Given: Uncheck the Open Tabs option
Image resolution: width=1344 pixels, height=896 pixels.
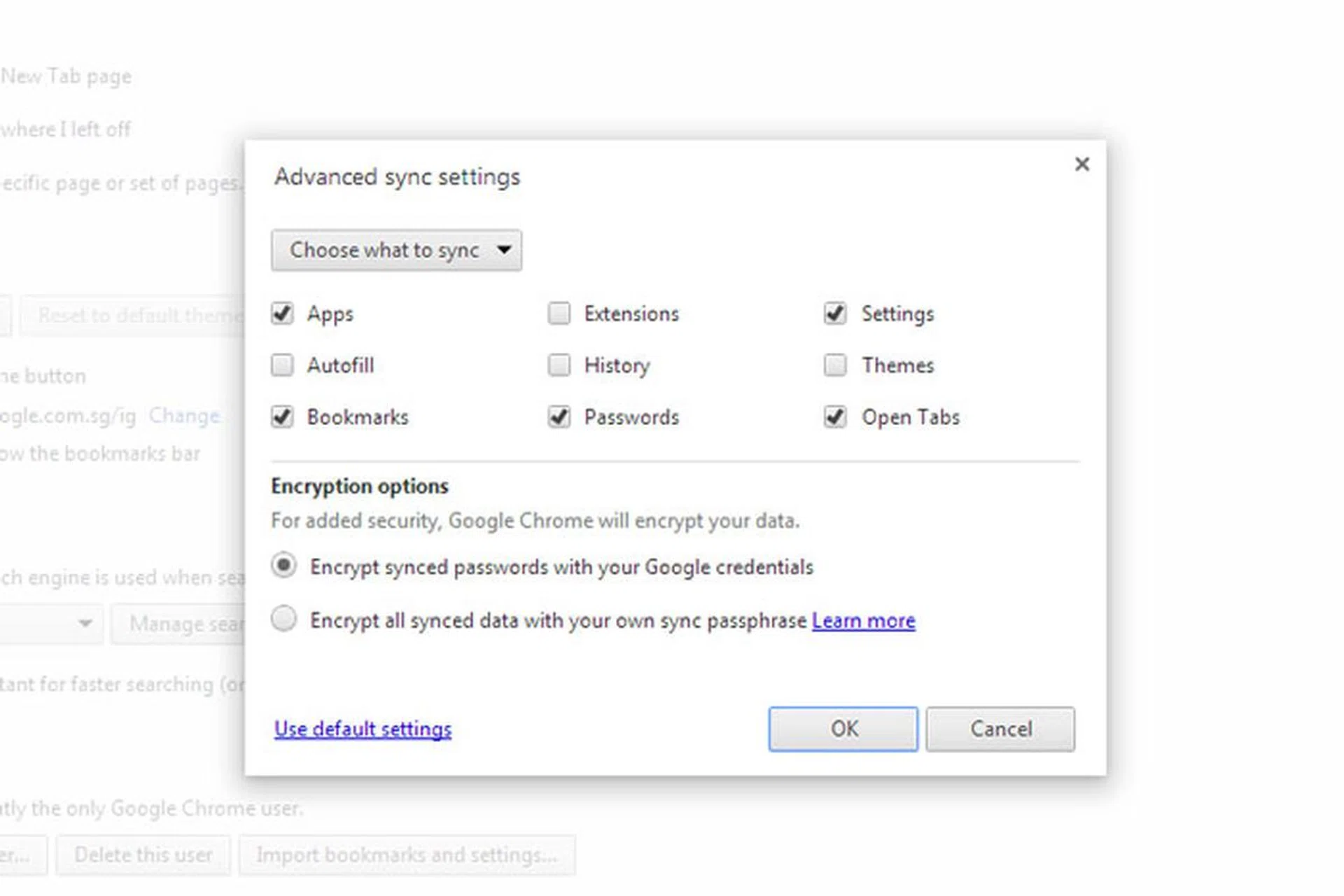Looking at the screenshot, I should tap(834, 416).
